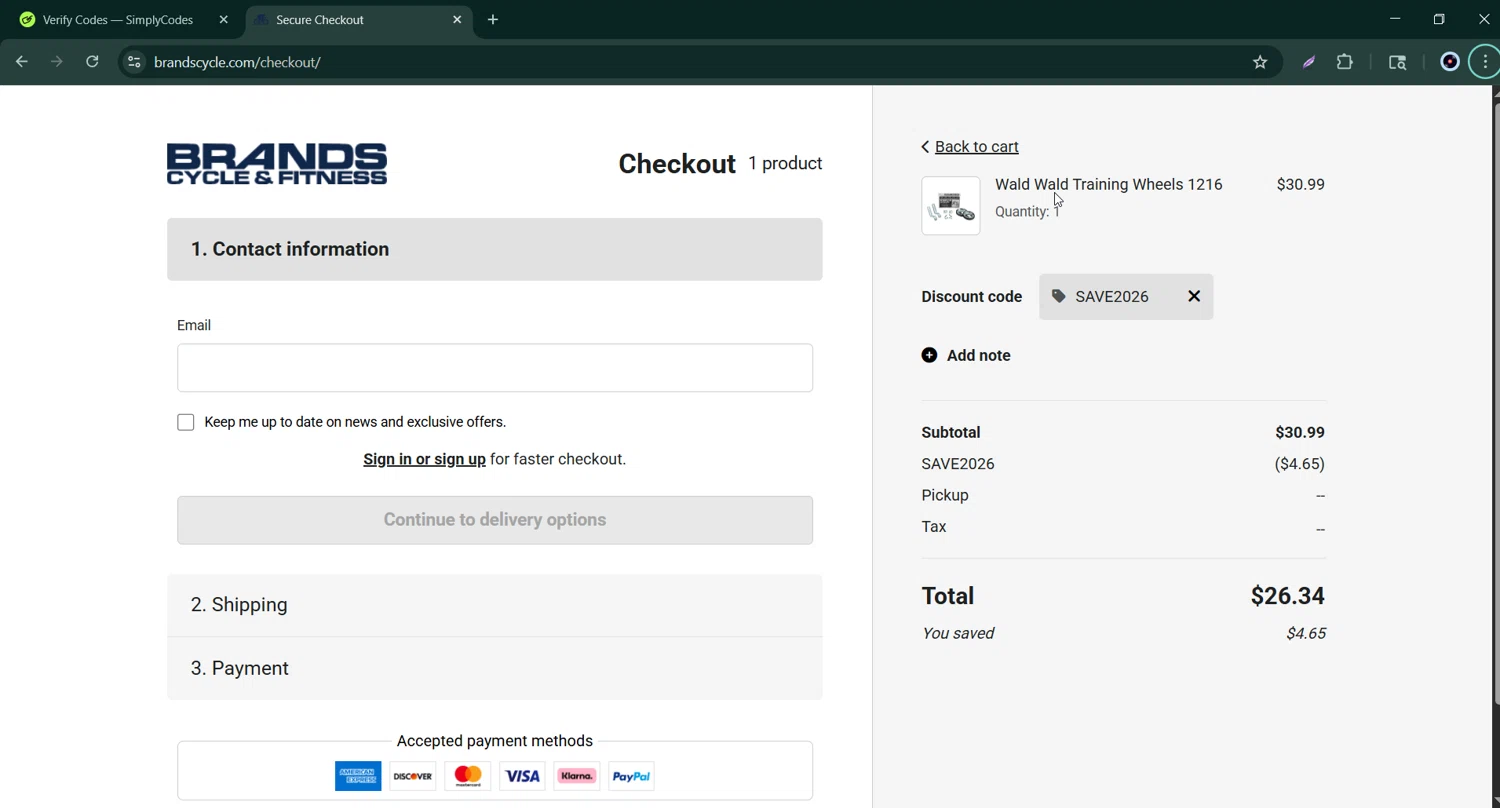Open the media control toolbar icon

tap(1398, 62)
